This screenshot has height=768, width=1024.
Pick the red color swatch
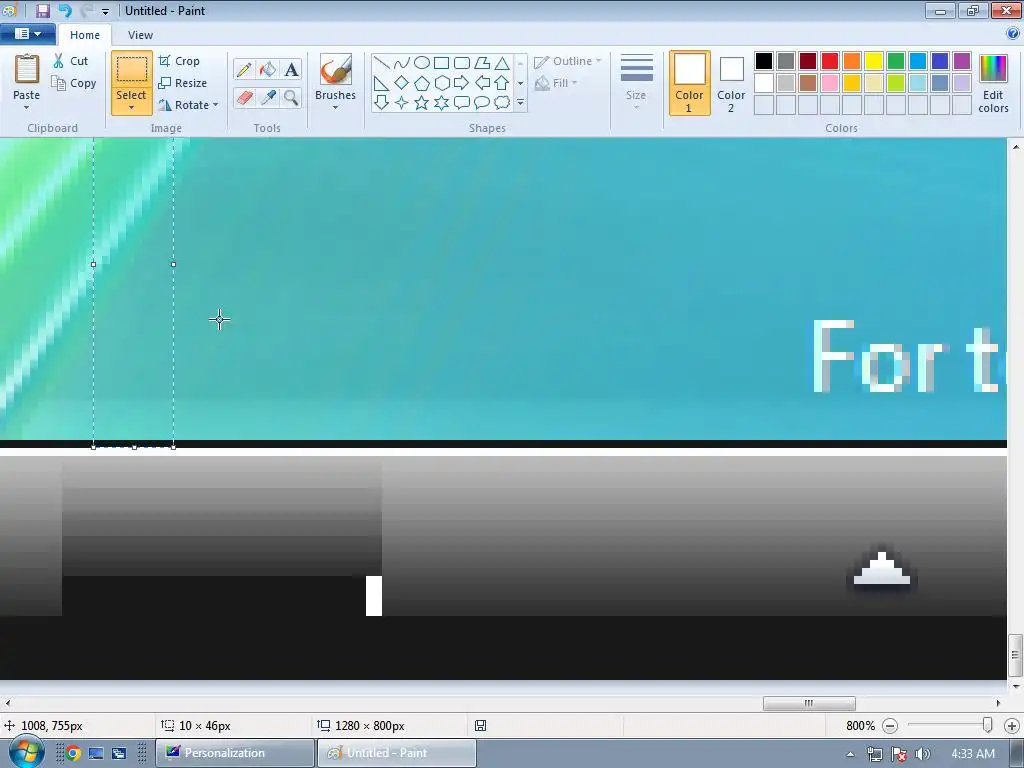click(829, 61)
